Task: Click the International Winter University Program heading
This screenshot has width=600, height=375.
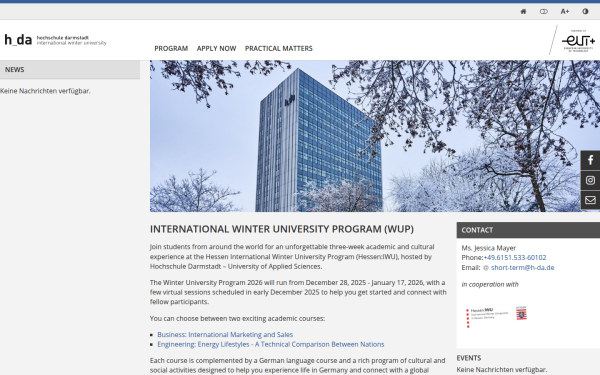Action: [x=282, y=229]
